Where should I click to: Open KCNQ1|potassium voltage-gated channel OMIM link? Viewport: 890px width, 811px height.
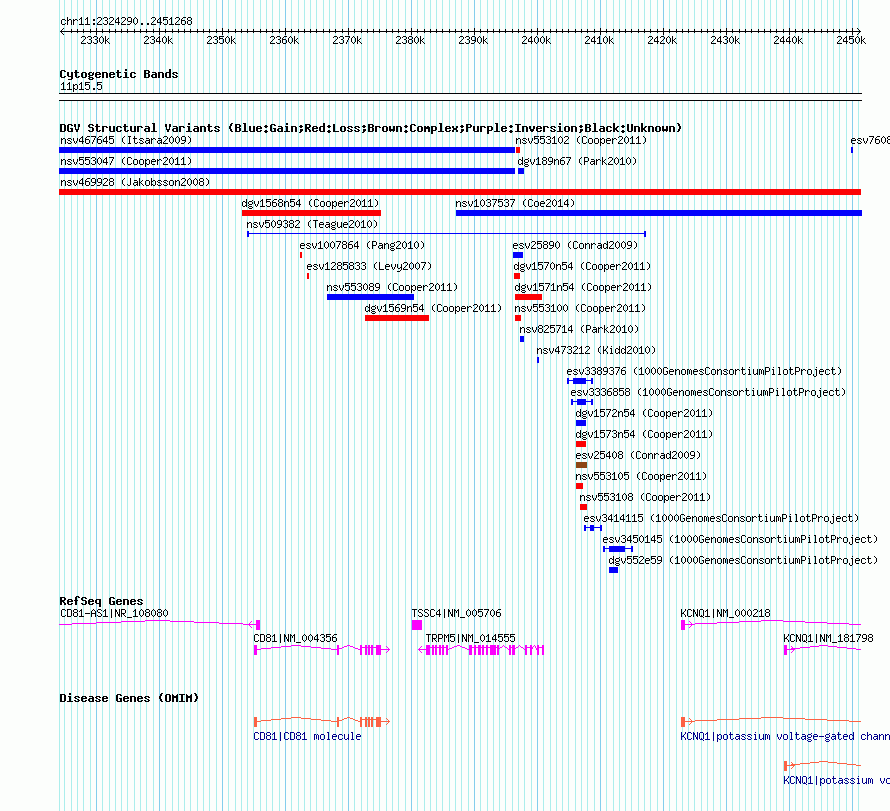[784, 736]
